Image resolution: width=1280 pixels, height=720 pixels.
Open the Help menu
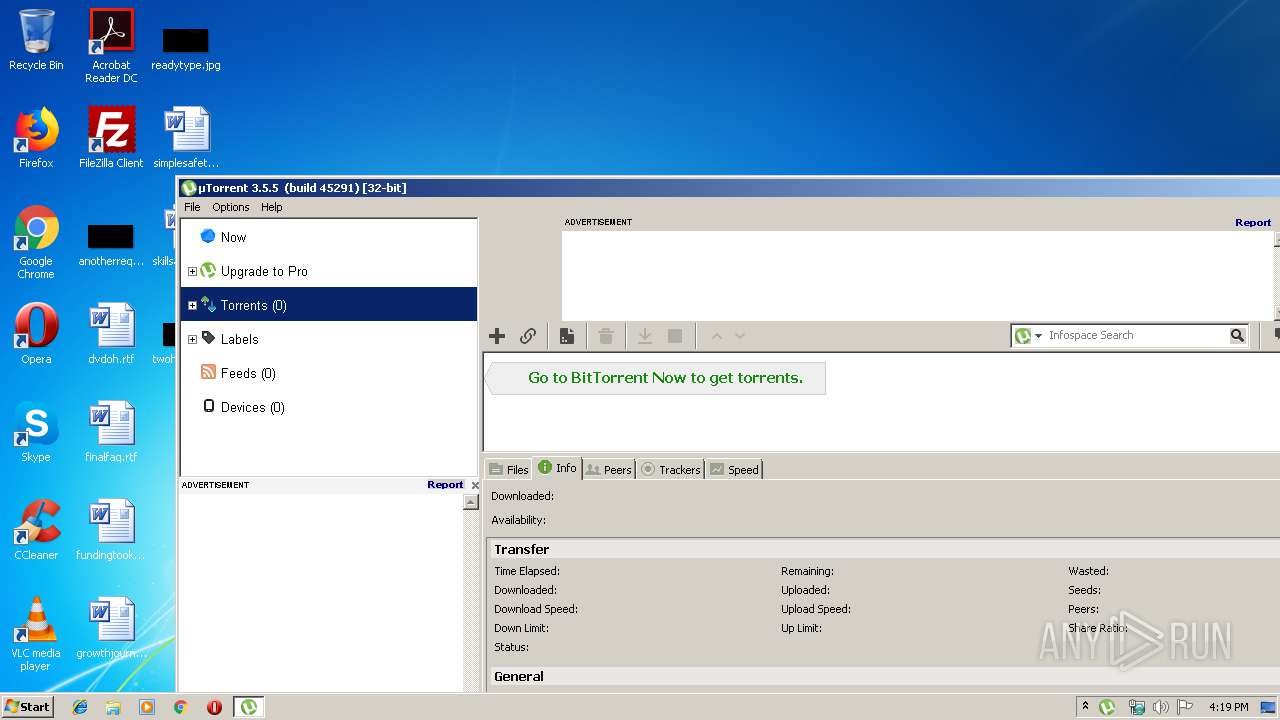[271, 207]
